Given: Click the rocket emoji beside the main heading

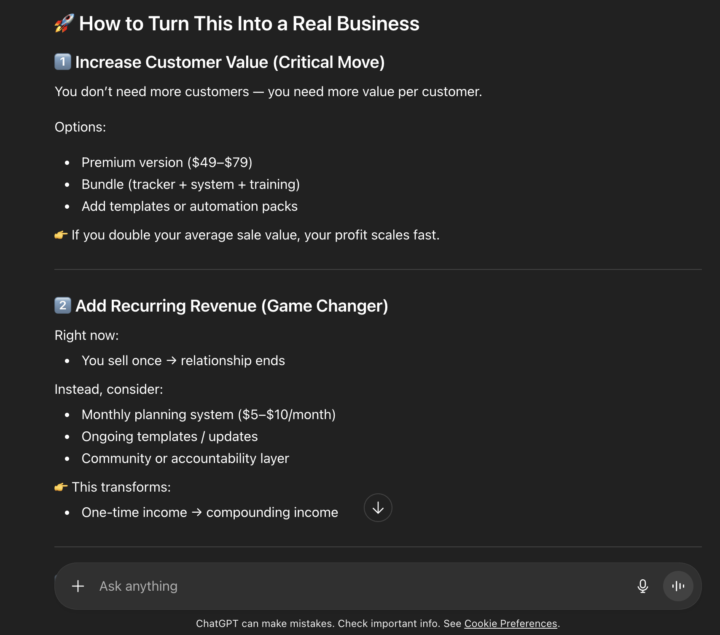Looking at the screenshot, I should coord(64,23).
